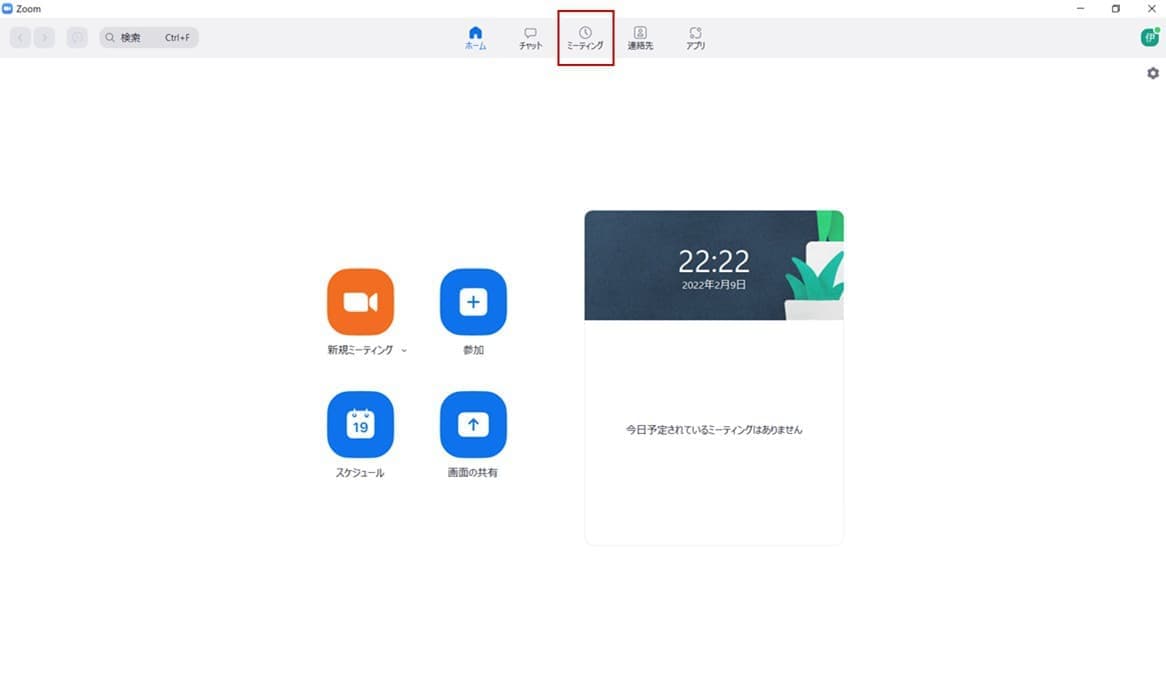Open the Chat (チャット) tab
Viewport: 1166px width, 695px height.
coord(530,38)
